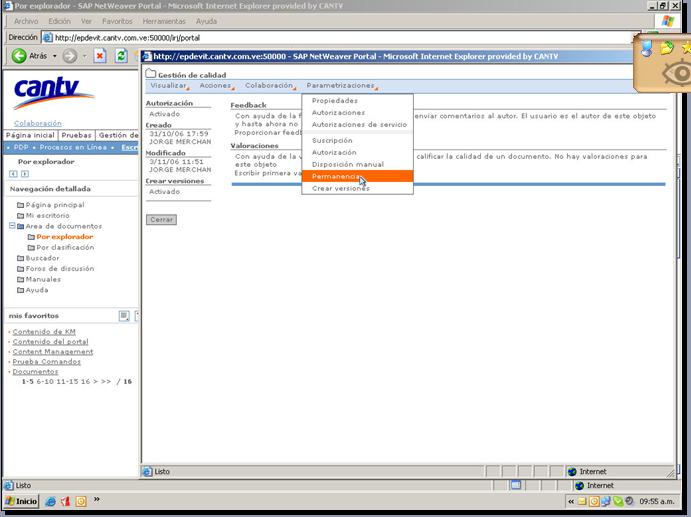The width and height of the screenshot is (691, 517).
Task: Switch to the Pruebas tab
Action: point(76,135)
